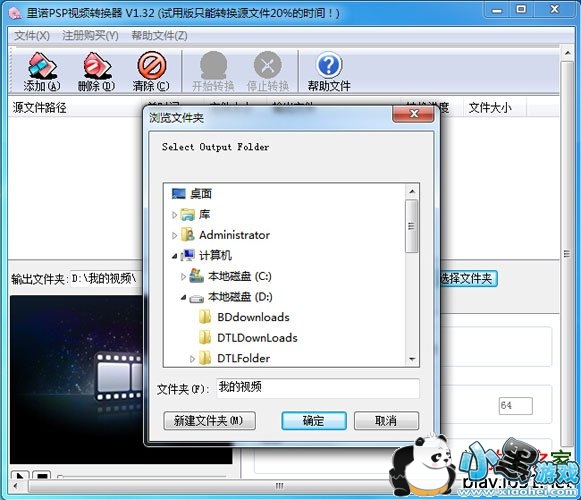Close the main converter window
Viewport: 581px width, 500px height.
(554, 10)
